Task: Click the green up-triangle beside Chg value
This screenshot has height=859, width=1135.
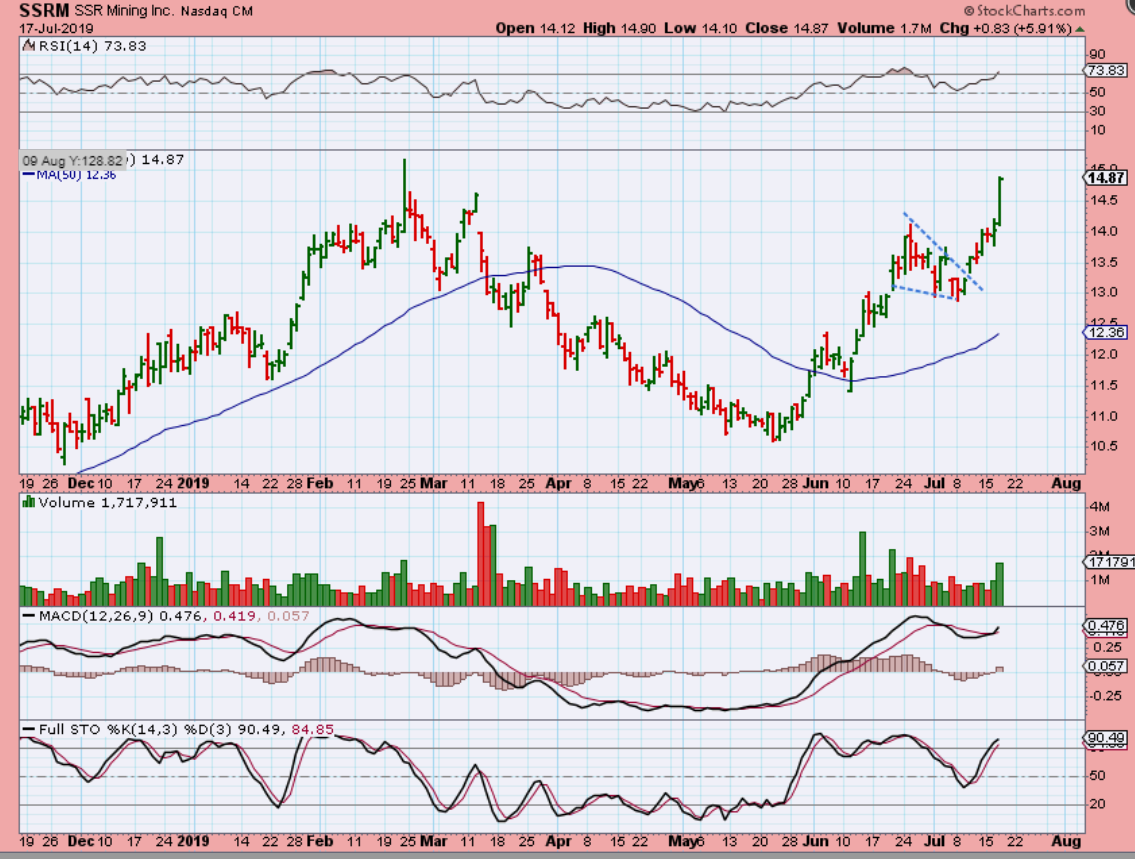Action: coord(1081,30)
